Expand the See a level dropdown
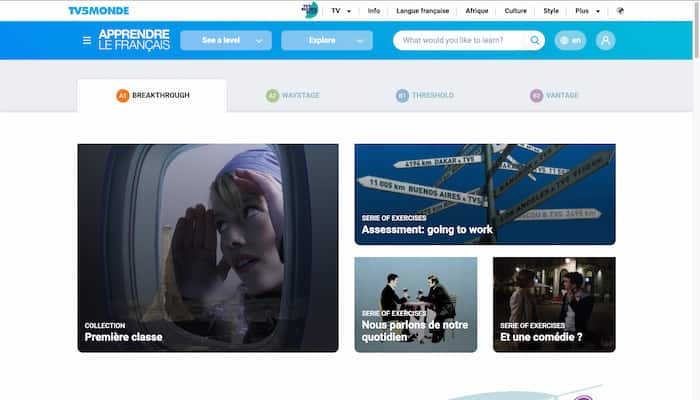The height and width of the screenshot is (400, 700). (x=226, y=40)
